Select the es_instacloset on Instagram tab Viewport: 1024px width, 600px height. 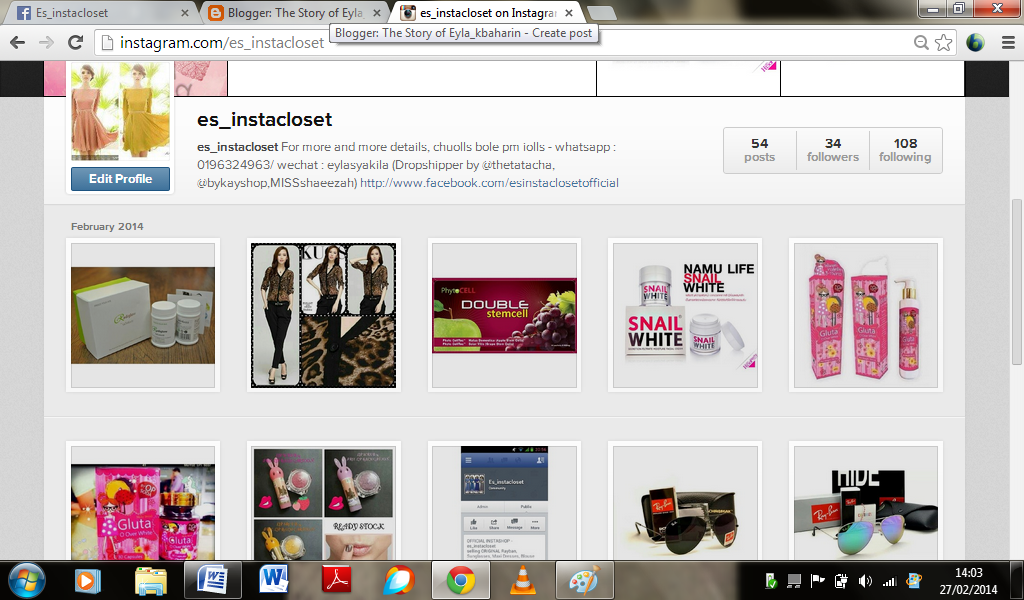click(487, 12)
